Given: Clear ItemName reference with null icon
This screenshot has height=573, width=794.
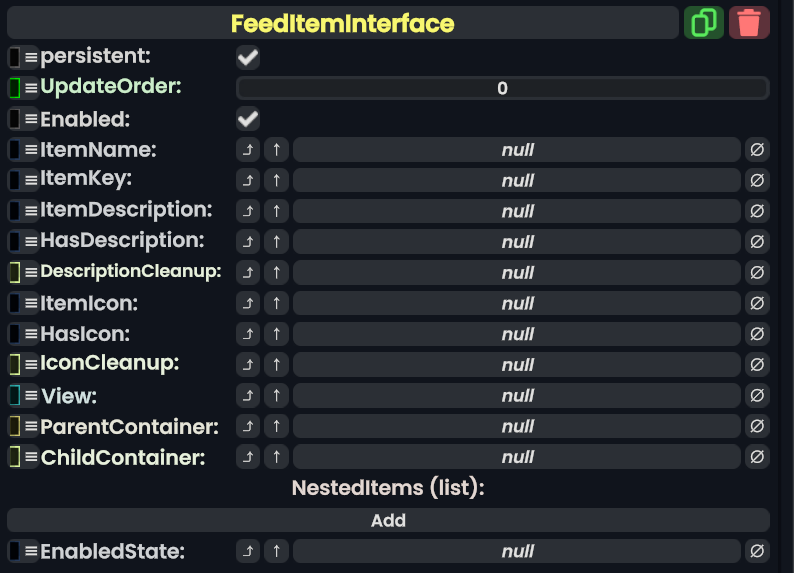Looking at the screenshot, I should (757, 150).
